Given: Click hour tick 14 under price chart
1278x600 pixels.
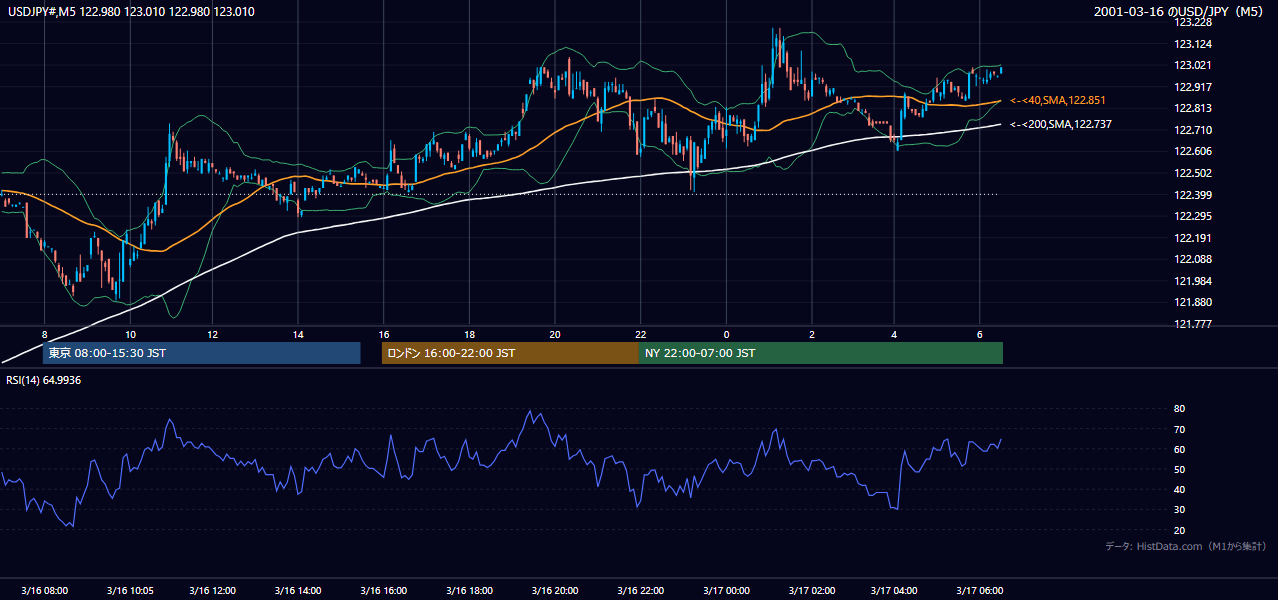Looking at the screenshot, I should click(298, 335).
